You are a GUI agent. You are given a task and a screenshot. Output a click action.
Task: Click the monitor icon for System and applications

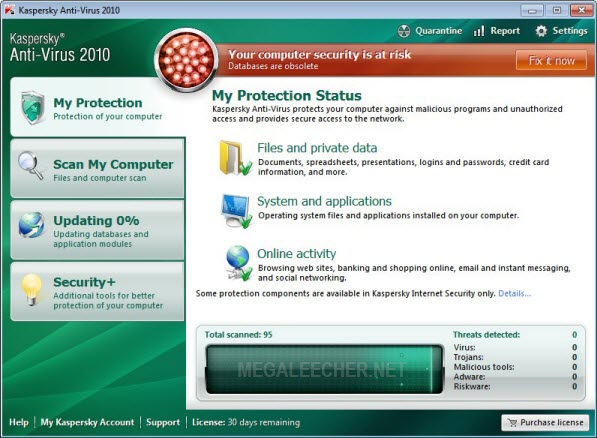[236, 211]
